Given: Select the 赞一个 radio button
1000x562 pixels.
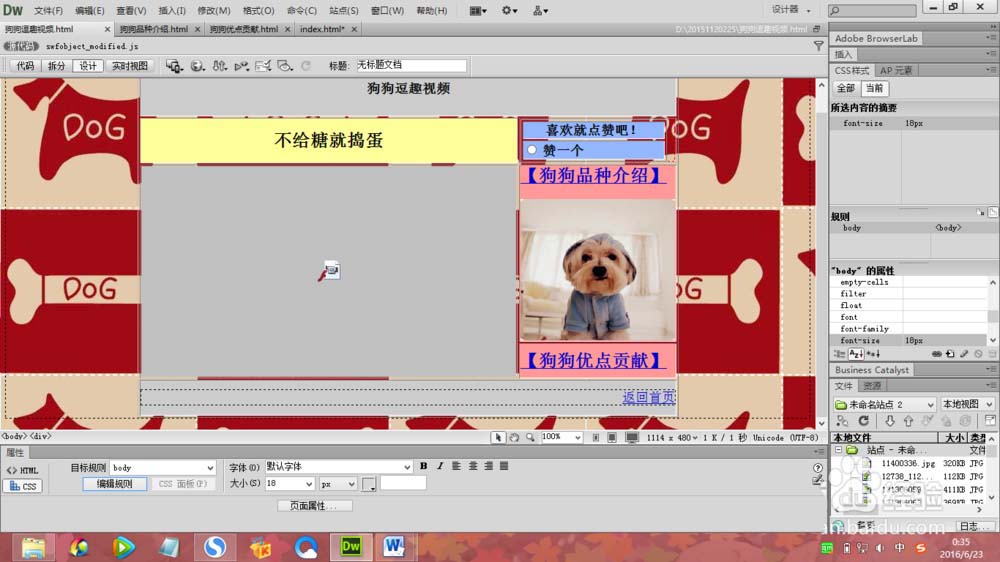Looking at the screenshot, I should [x=532, y=150].
